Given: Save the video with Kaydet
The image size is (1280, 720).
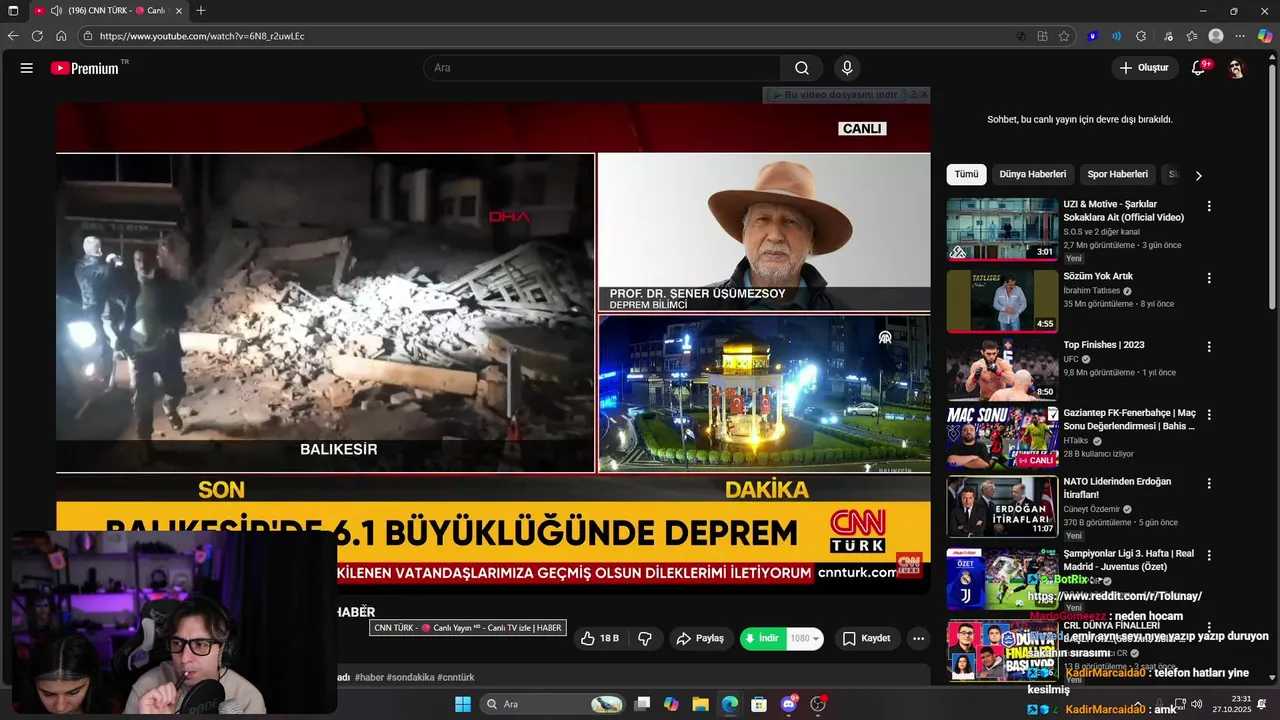Looking at the screenshot, I should coord(866,638).
